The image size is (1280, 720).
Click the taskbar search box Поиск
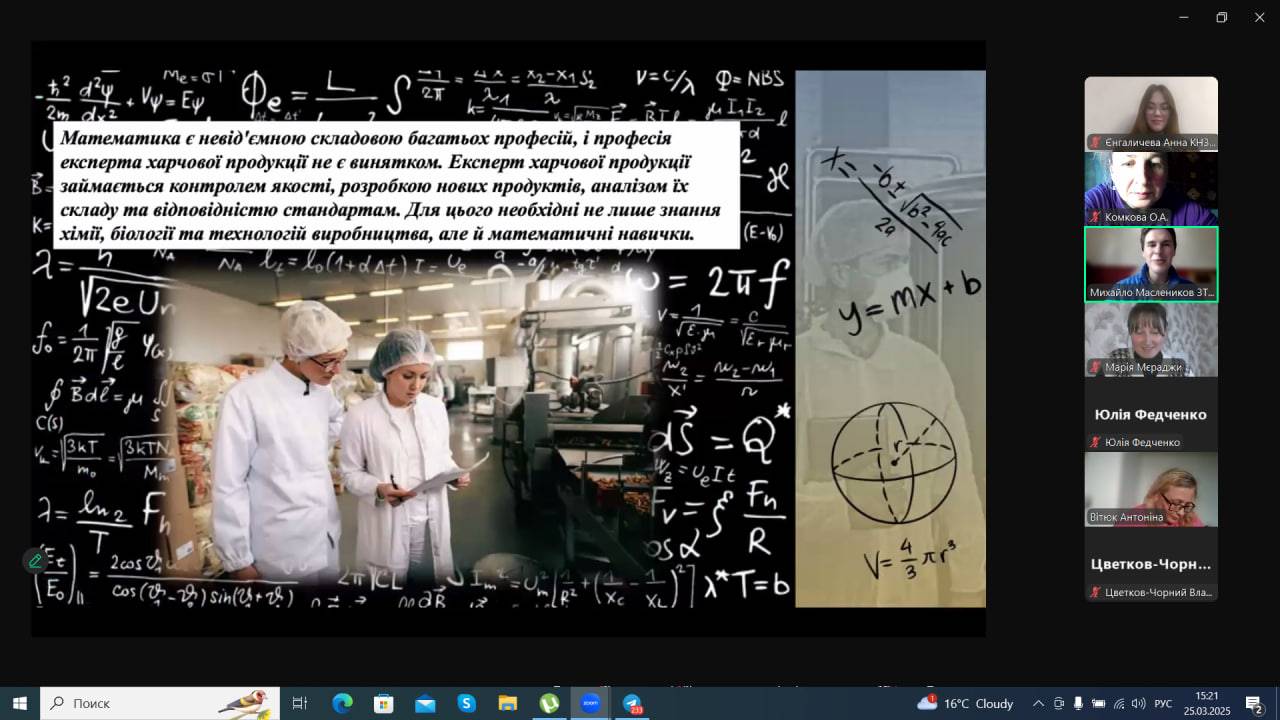coord(160,703)
